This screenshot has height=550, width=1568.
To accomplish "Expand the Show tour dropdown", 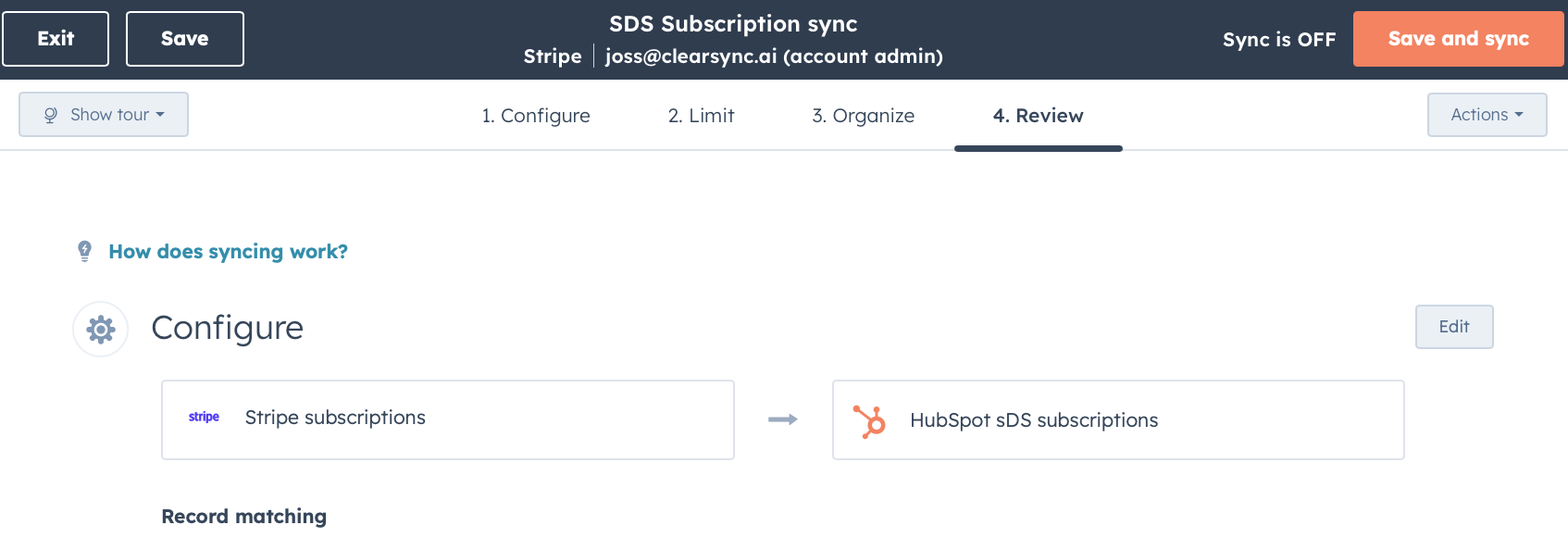I will click(104, 115).
